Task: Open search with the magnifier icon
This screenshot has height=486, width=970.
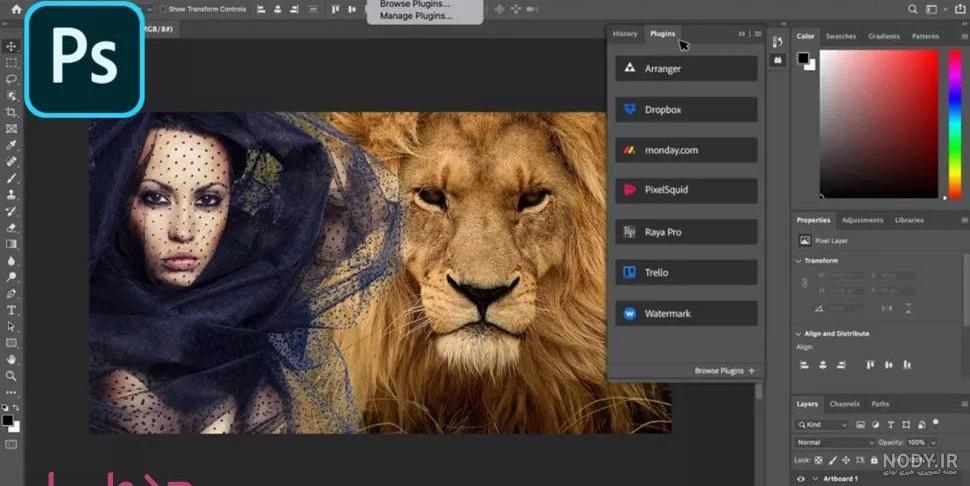Action: 912,9
